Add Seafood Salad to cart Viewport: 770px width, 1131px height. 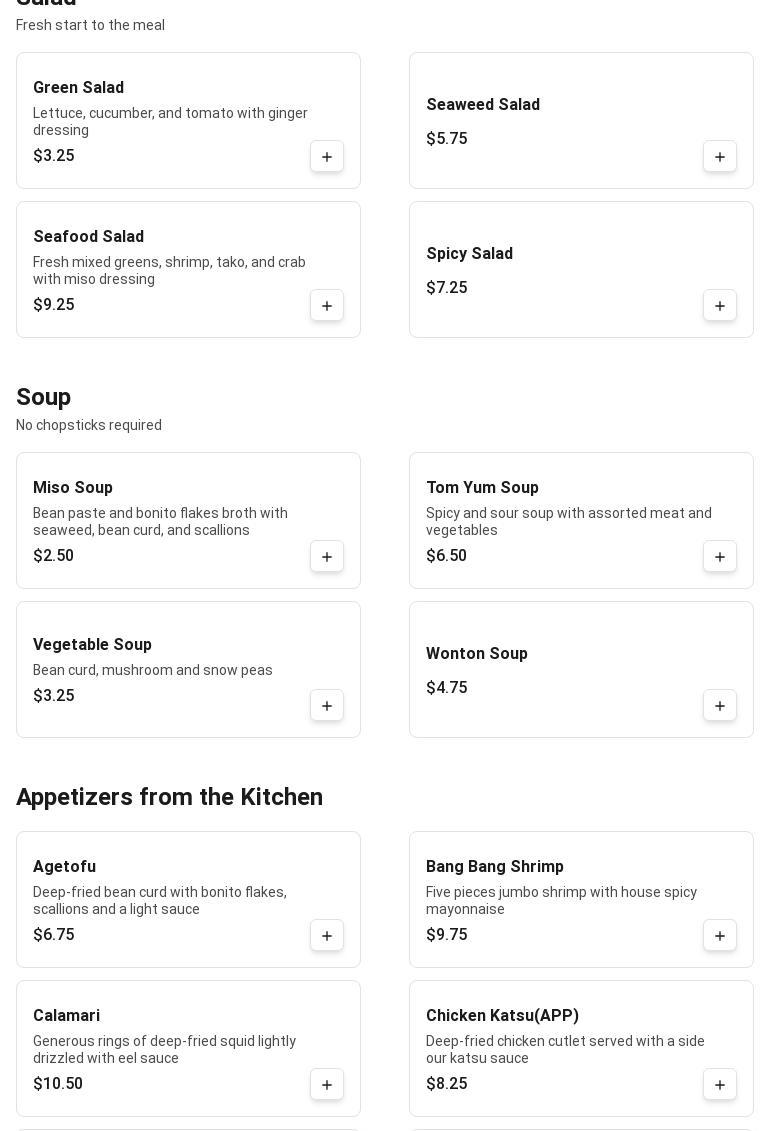pyautogui.click(x=327, y=306)
